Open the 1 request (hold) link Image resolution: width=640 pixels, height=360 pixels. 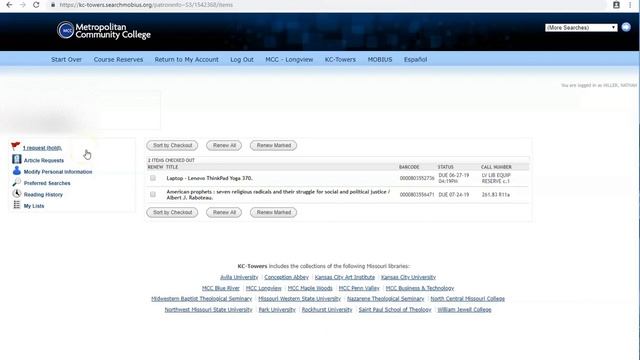pyautogui.click(x=42, y=148)
